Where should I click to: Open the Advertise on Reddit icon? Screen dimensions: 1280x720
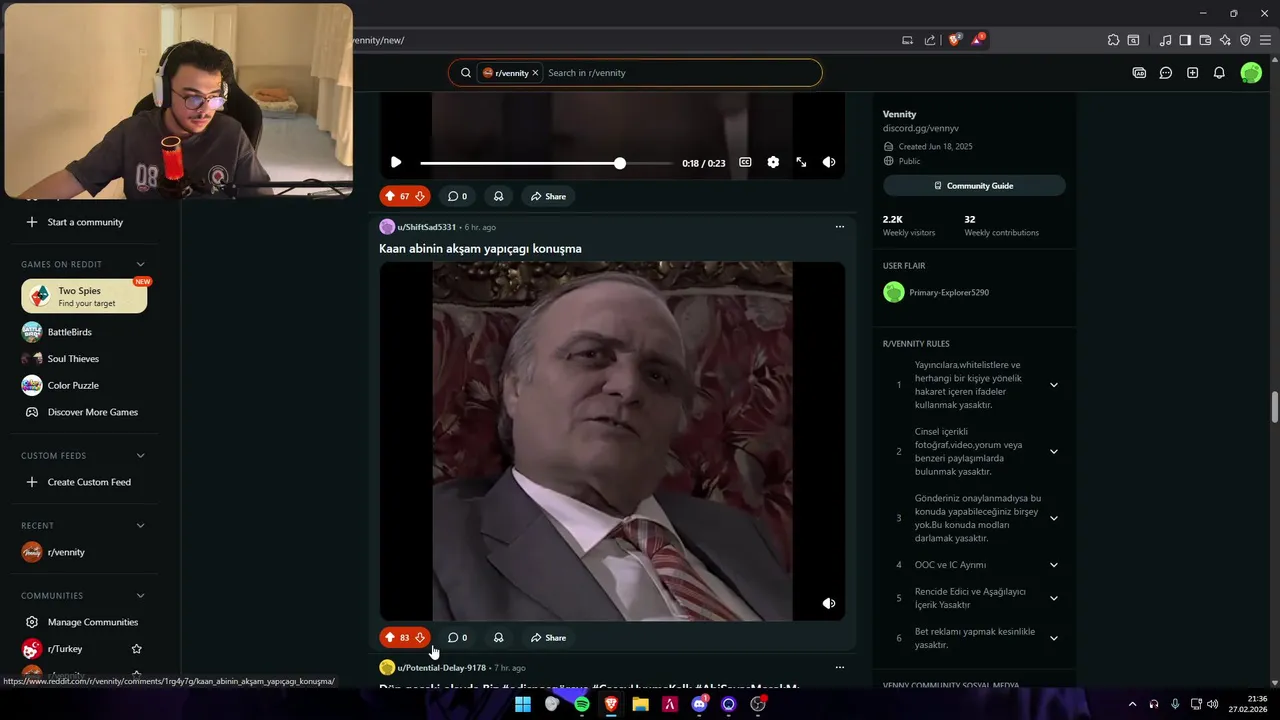click(1139, 73)
